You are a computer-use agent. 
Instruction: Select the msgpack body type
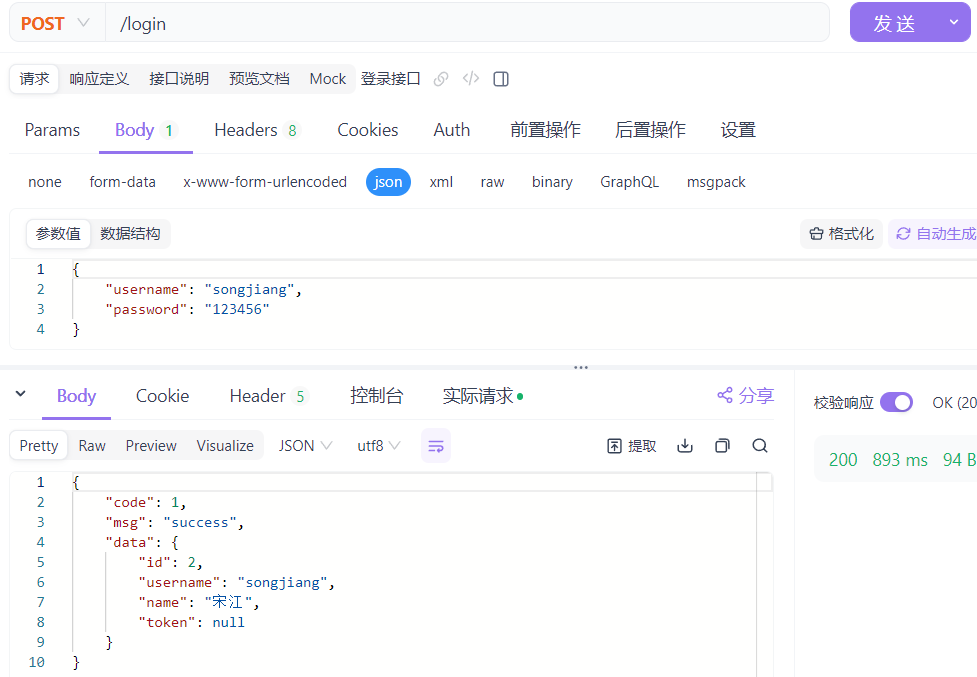(716, 182)
